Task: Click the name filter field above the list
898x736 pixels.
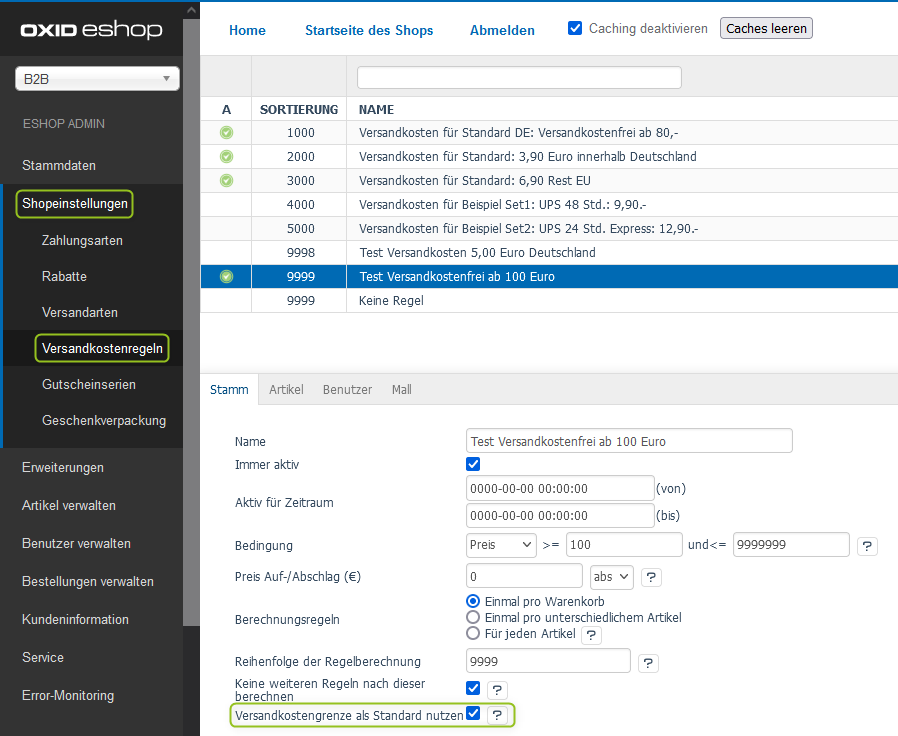Action: pos(519,77)
